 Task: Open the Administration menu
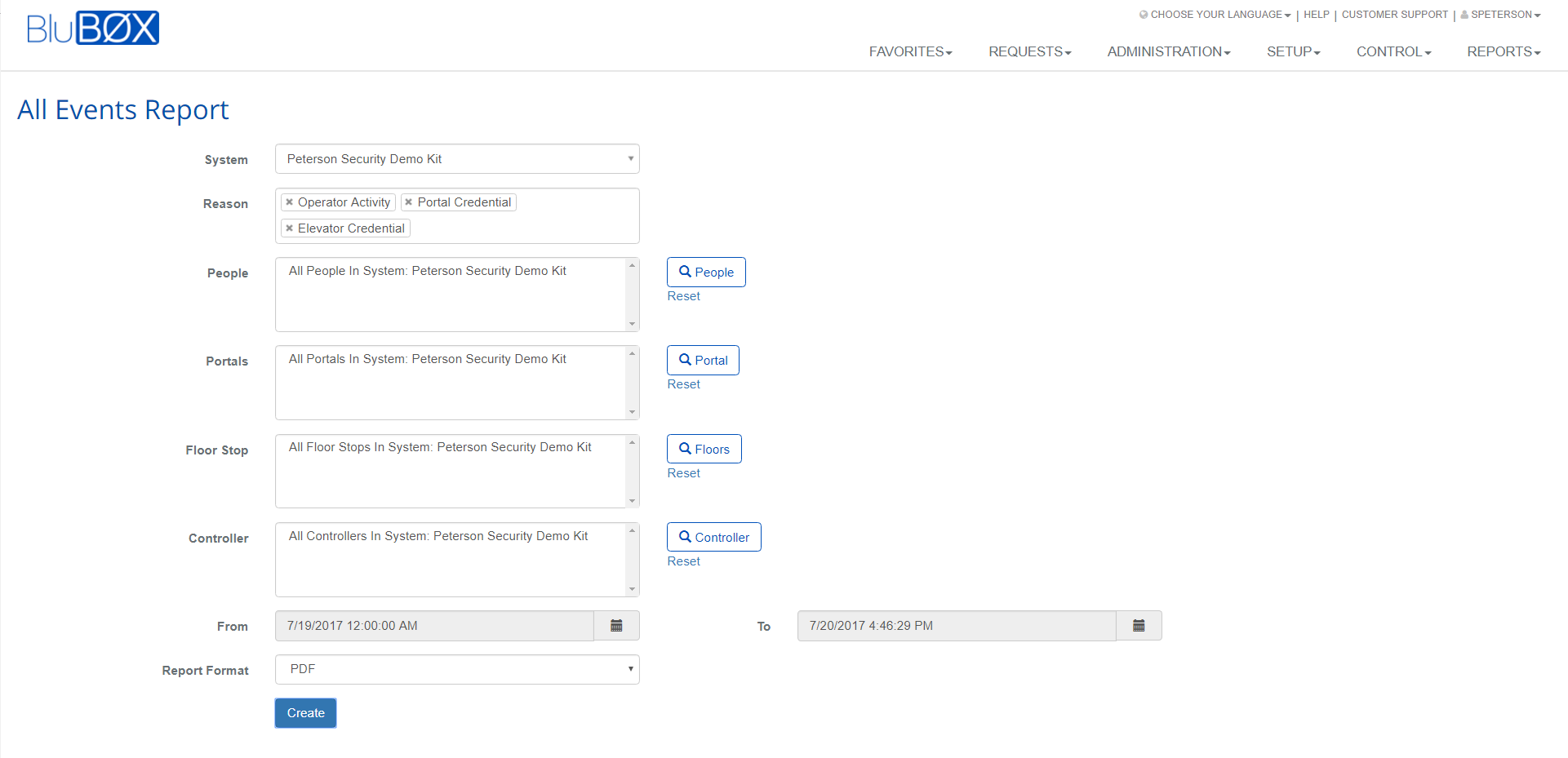pyautogui.click(x=1168, y=52)
